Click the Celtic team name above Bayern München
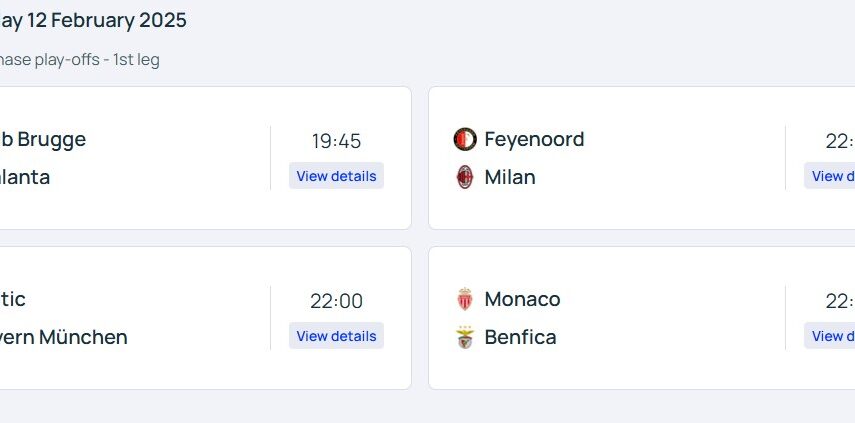The width and height of the screenshot is (855, 423). coord(14,299)
